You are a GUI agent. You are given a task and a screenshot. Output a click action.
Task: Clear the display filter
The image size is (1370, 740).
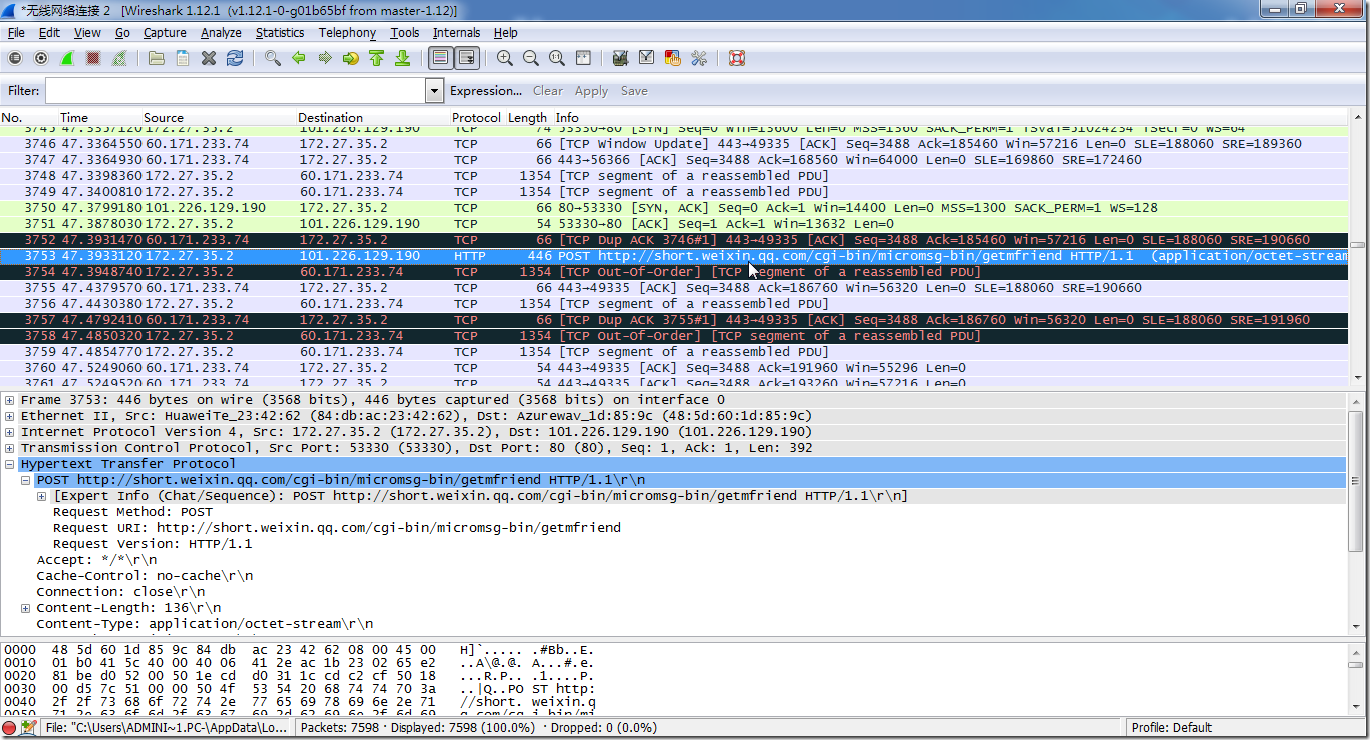tap(548, 91)
